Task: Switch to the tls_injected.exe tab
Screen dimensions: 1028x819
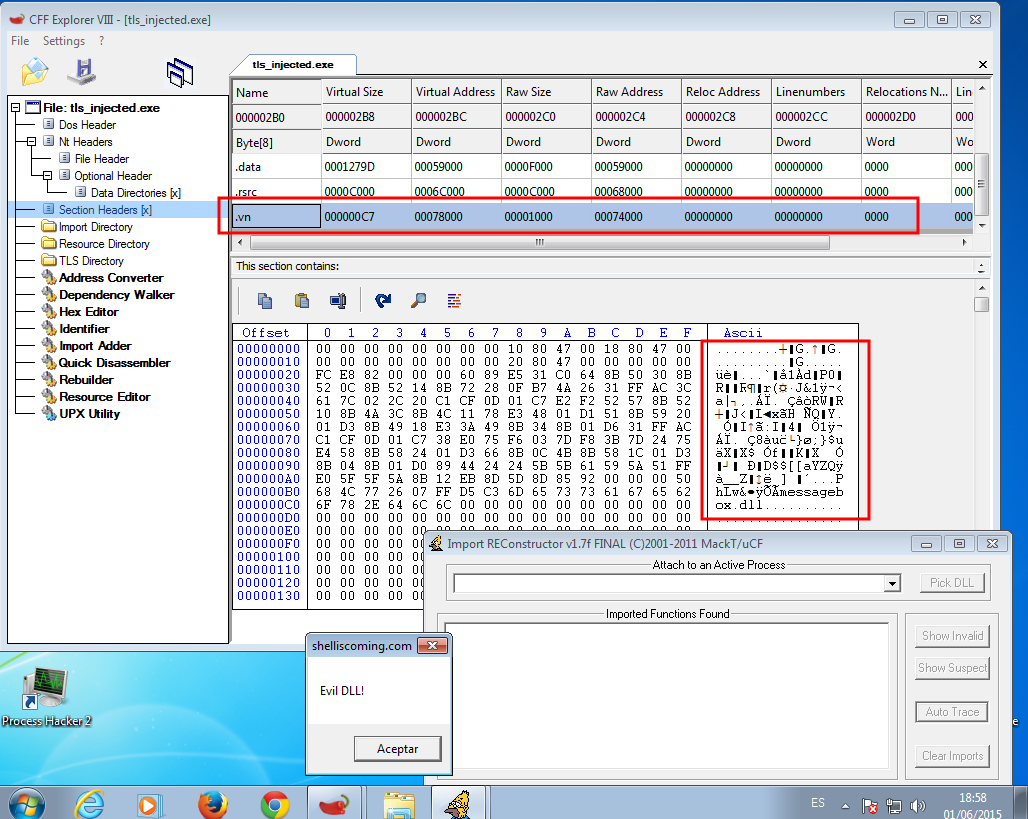Action: (293, 63)
